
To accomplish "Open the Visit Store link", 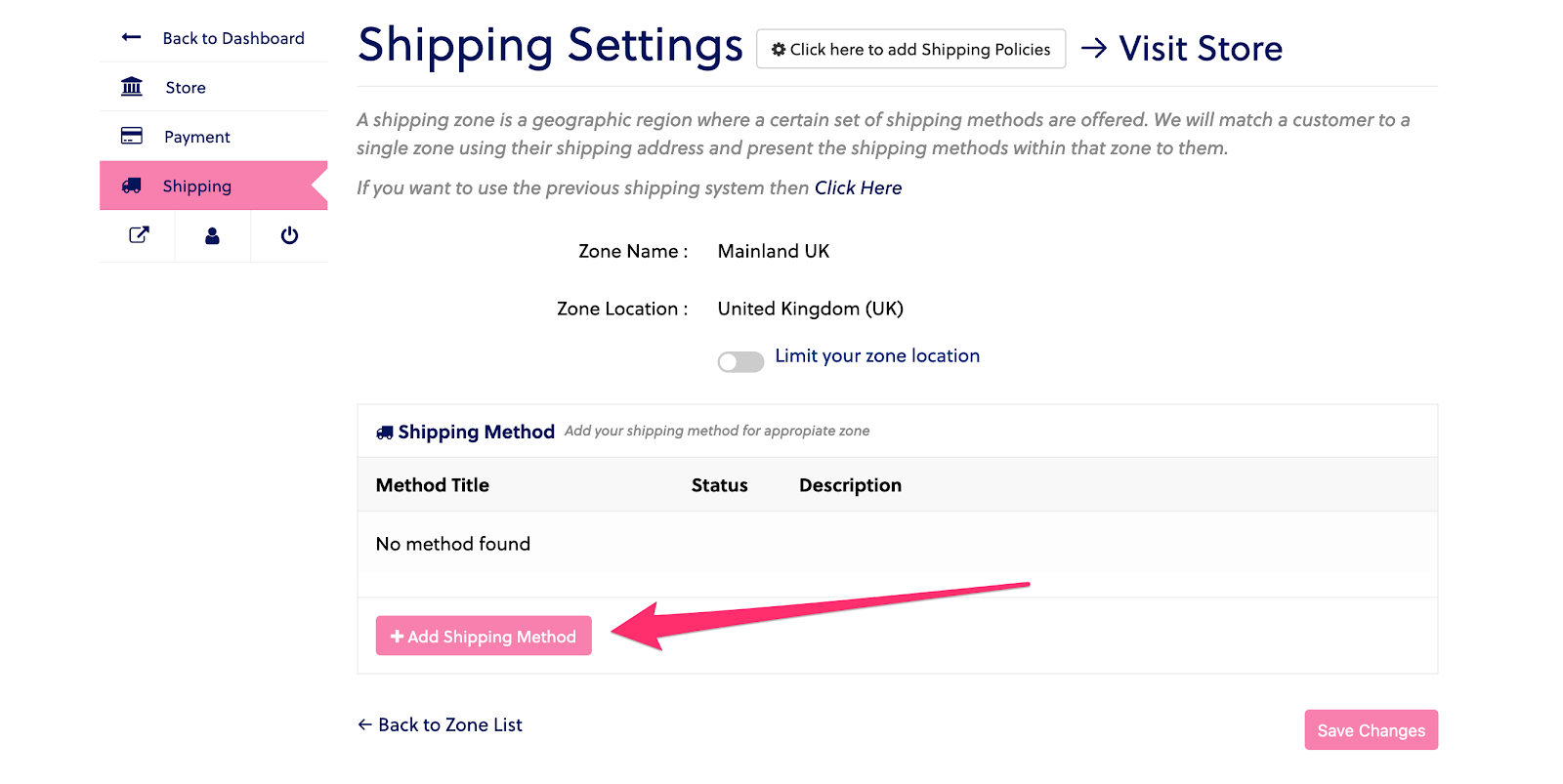I will [1200, 49].
